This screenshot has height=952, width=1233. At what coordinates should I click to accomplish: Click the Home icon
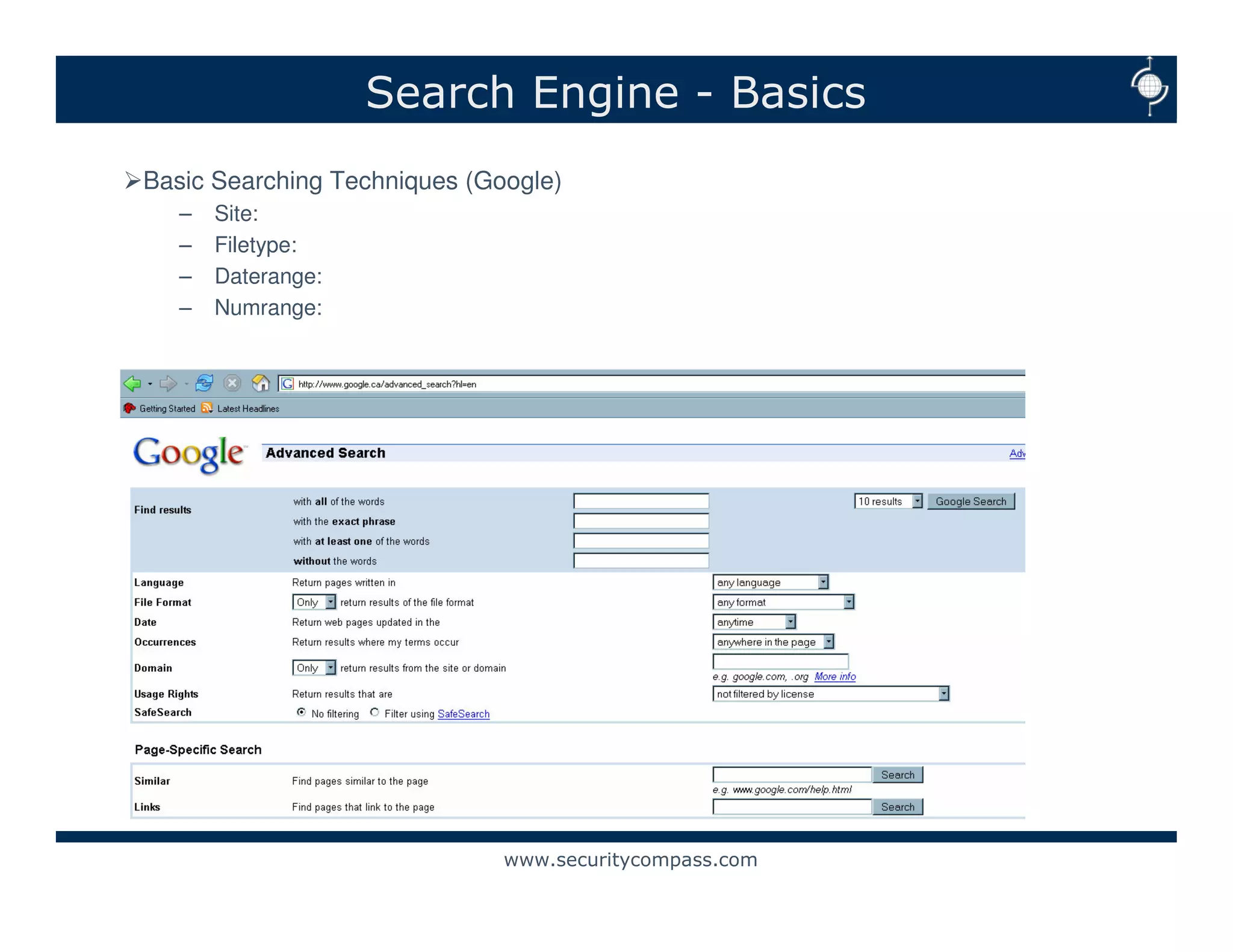[x=261, y=383]
